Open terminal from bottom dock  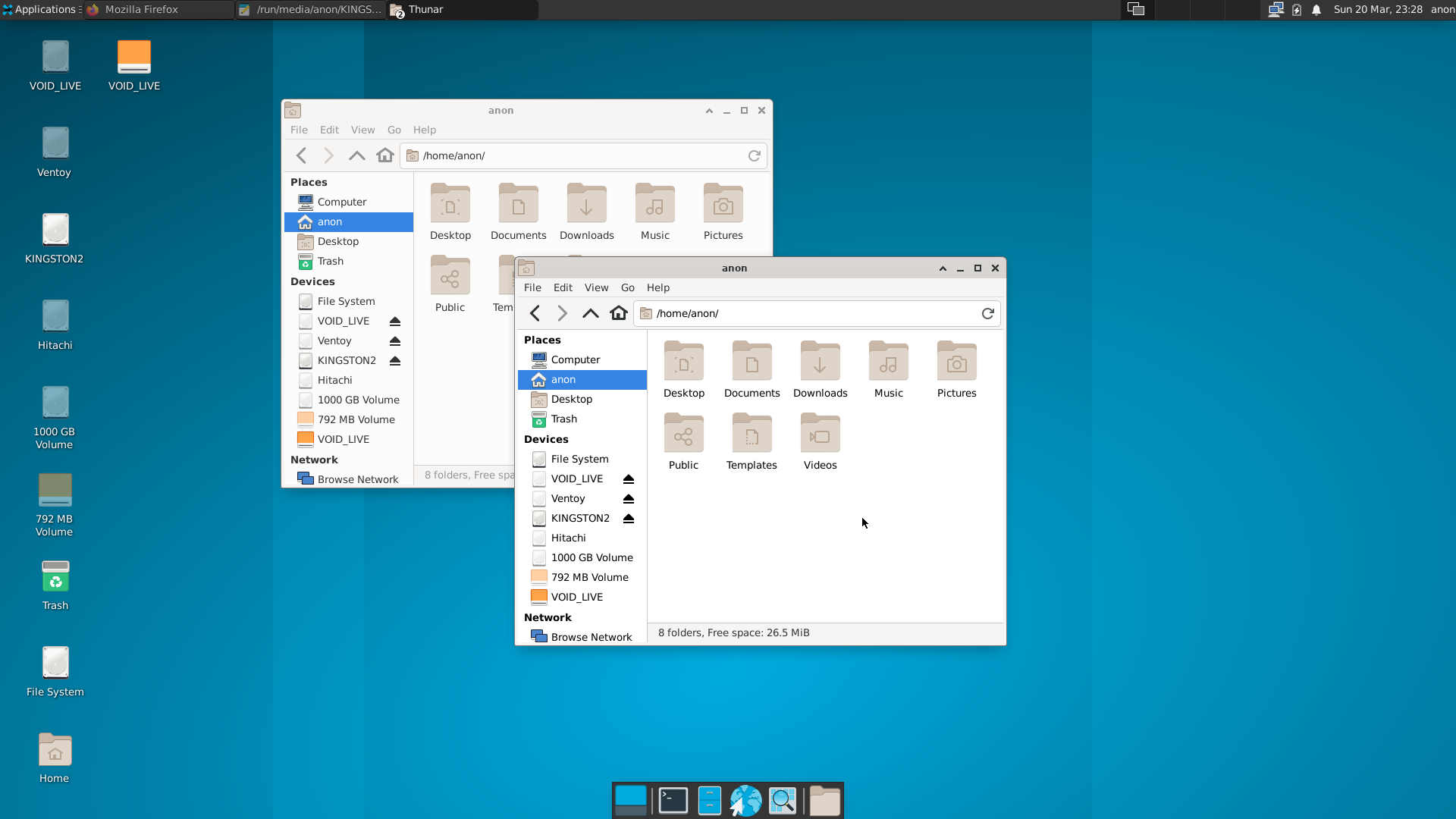(x=673, y=800)
